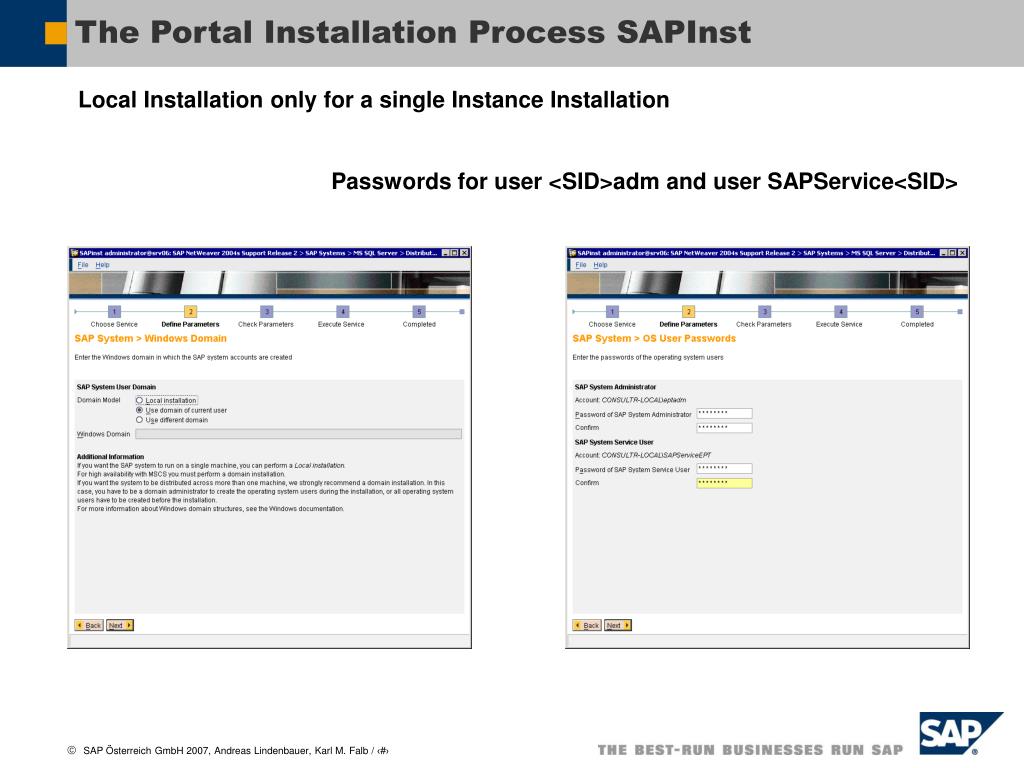
Task: Click Password of SAP System Administrator field
Action: click(724, 413)
